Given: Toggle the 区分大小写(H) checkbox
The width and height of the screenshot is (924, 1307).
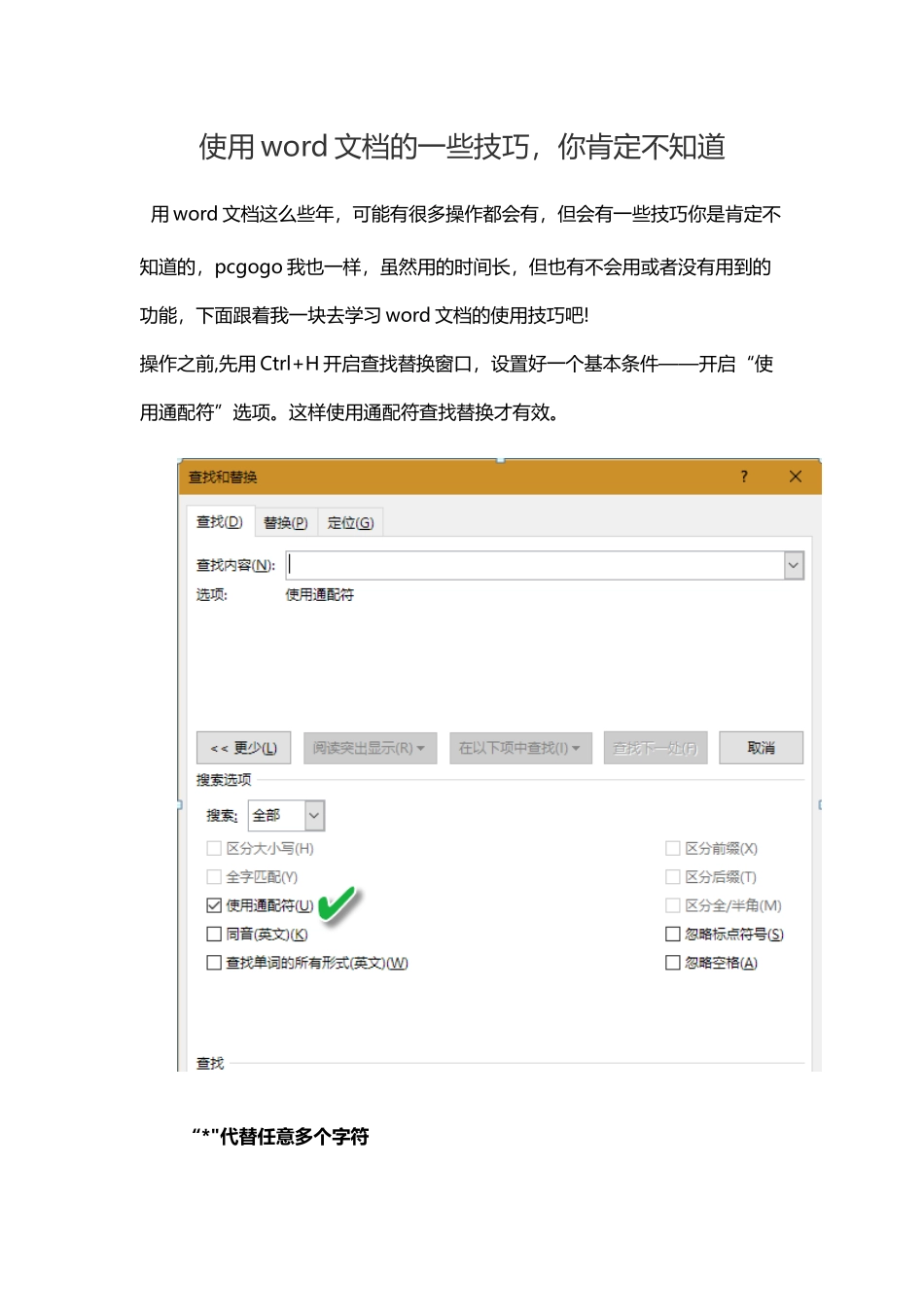Looking at the screenshot, I should point(214,848).
